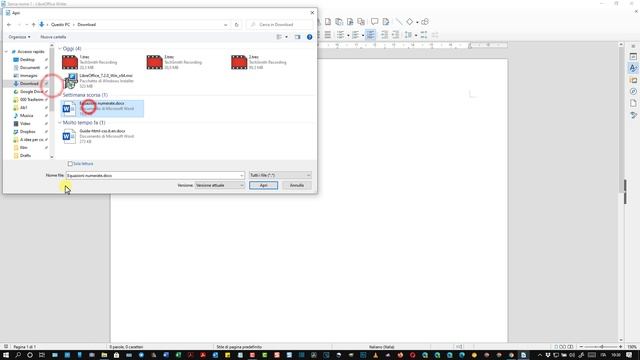The width and height of the screenshot is (640, 360).
Task: Click the Cerca in Download search field
Action: pos(280,24)
